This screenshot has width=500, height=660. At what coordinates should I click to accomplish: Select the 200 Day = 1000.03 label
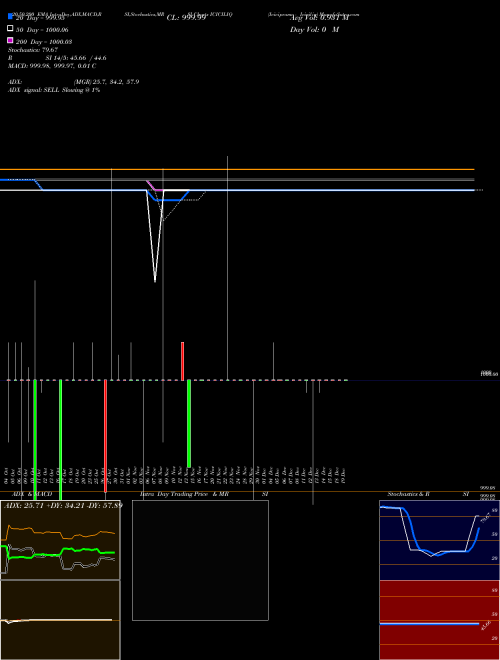click(44, 42)
